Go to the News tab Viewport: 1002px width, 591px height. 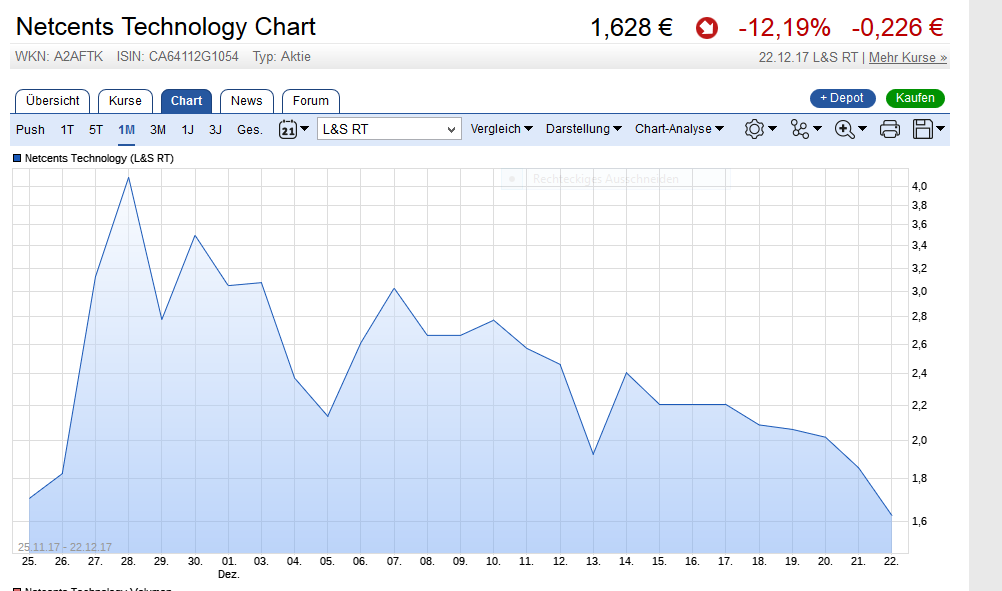pos(247,101)
